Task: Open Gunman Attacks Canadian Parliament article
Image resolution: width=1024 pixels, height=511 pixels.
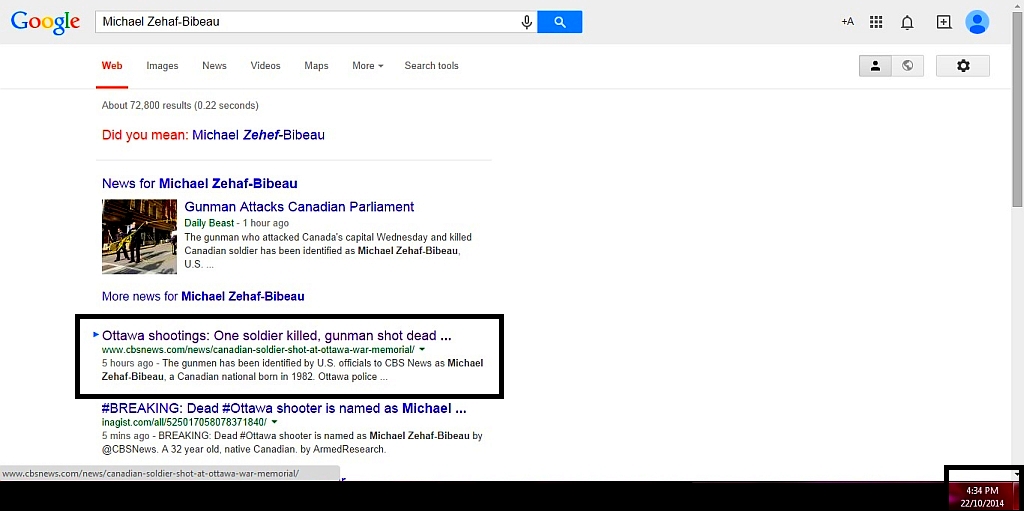Action: coord(299,206)
